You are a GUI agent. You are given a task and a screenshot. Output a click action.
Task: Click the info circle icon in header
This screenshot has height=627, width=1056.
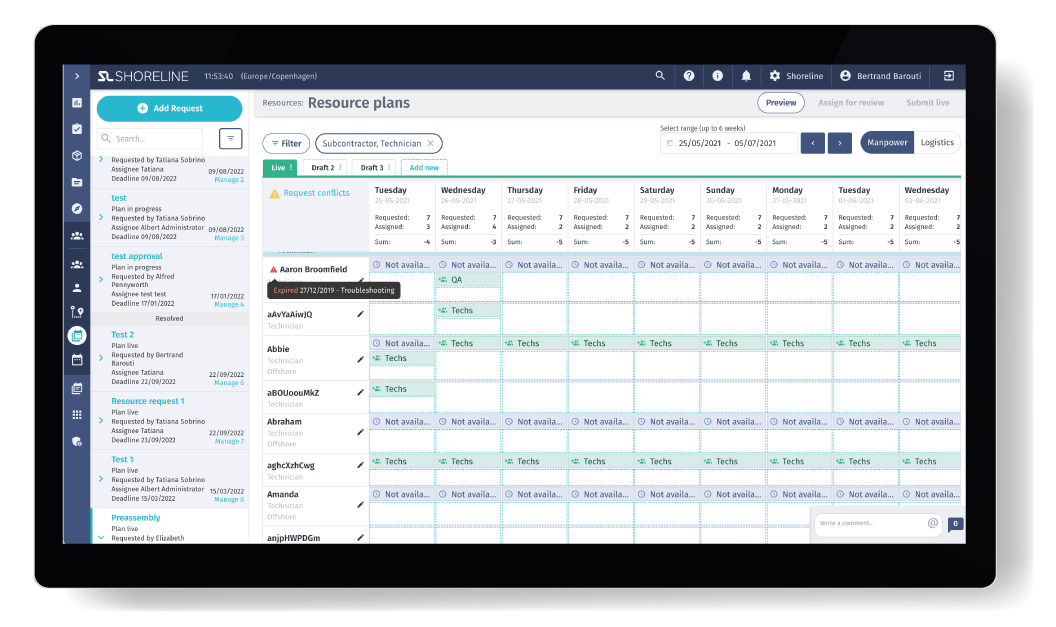coord(717,76)
